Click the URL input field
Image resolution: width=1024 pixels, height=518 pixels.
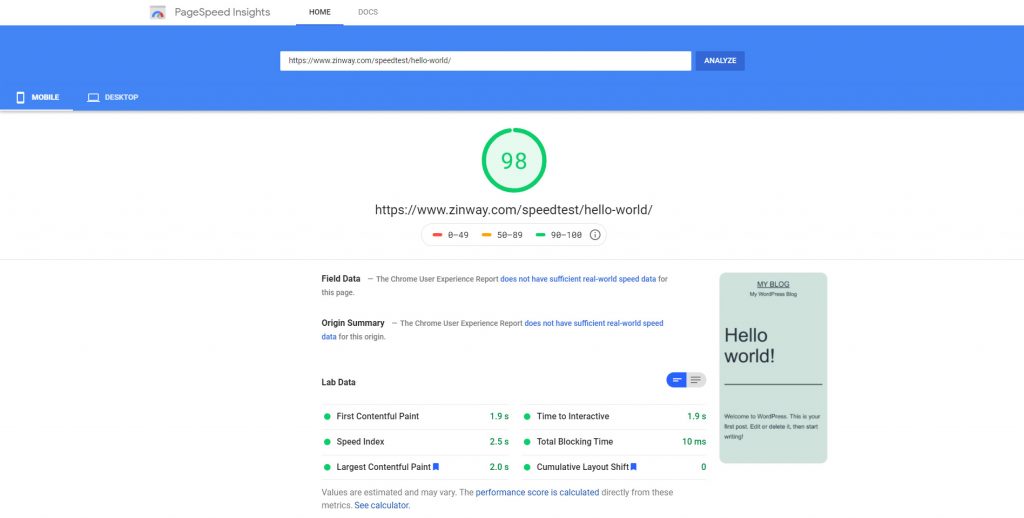pyautogui.click(x=485, y=61)
